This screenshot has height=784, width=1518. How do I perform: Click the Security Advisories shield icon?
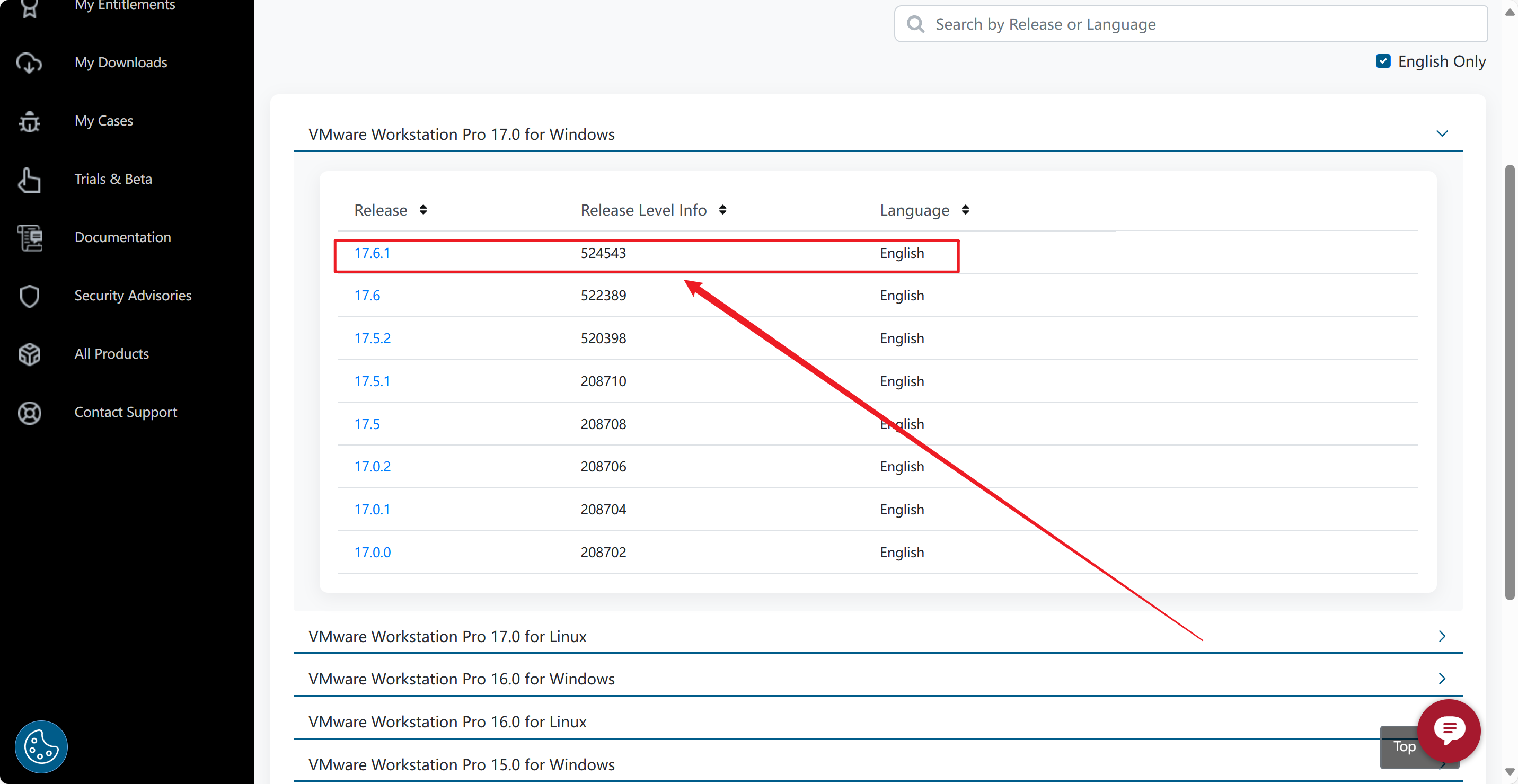29,296
